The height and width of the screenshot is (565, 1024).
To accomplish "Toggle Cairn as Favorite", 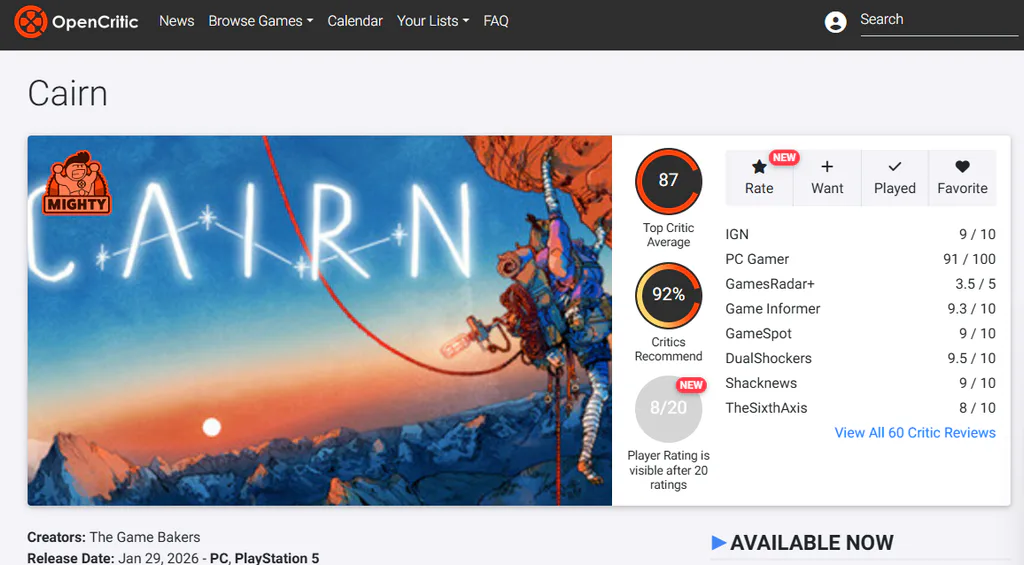I will click(x=963, y=178).
